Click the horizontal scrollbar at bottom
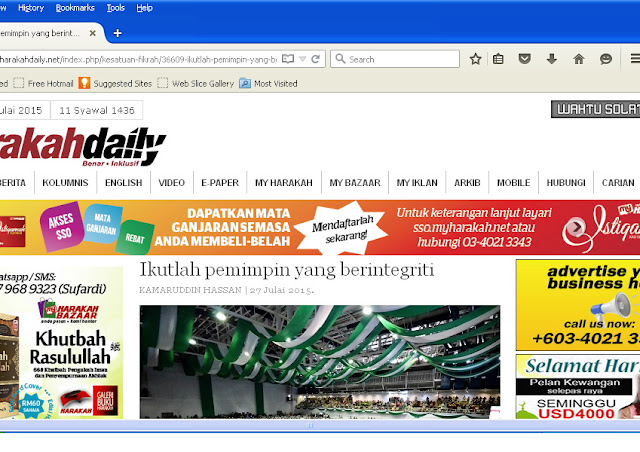Viewport: 640px width, 452px height. (309, 425)
